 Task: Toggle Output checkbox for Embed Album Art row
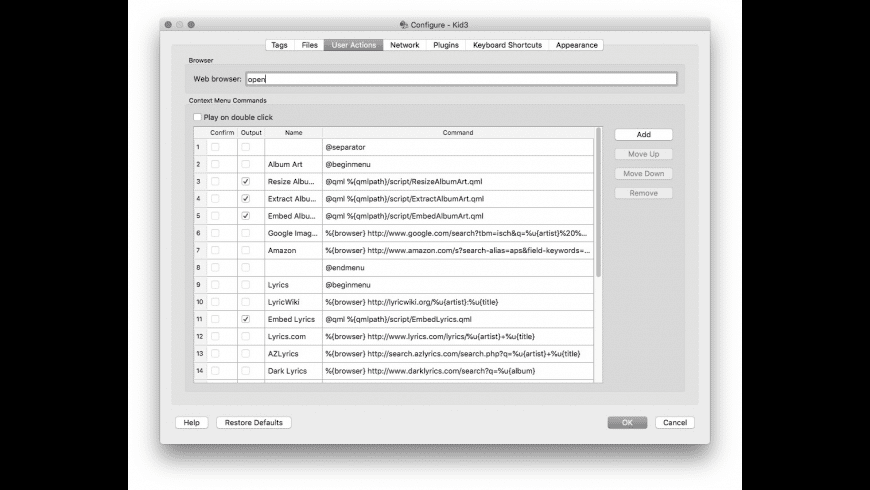(245, 216)
